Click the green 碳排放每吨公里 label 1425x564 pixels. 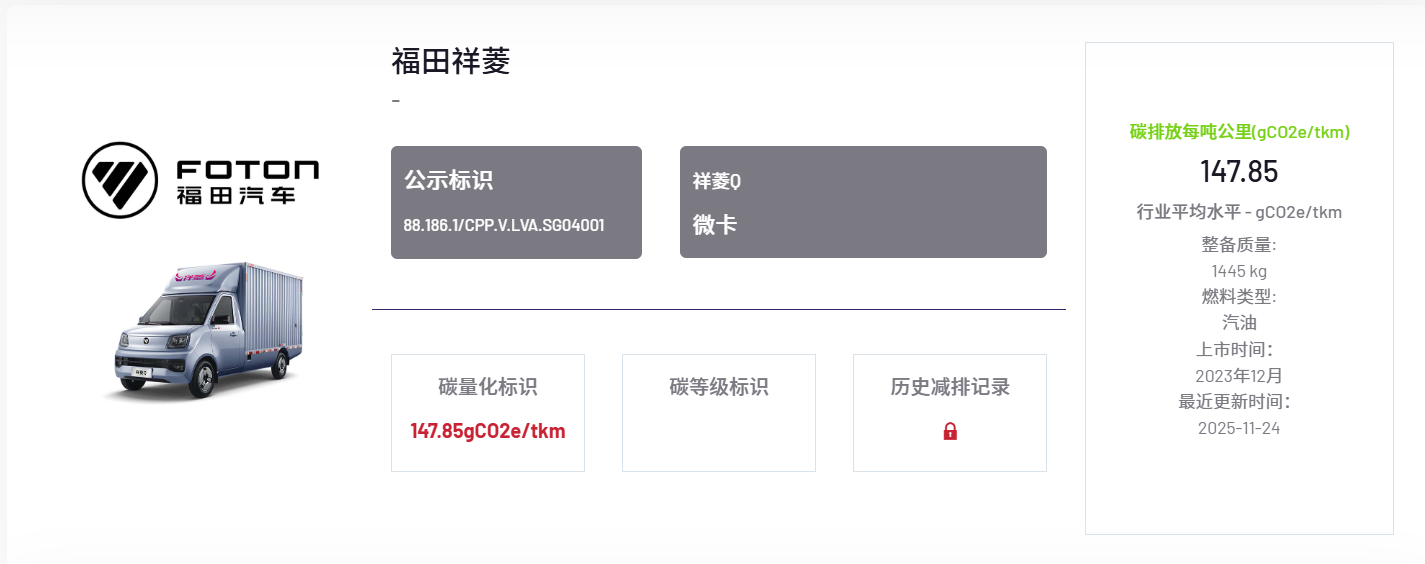pyautogui.click(x=1239, y=132)
